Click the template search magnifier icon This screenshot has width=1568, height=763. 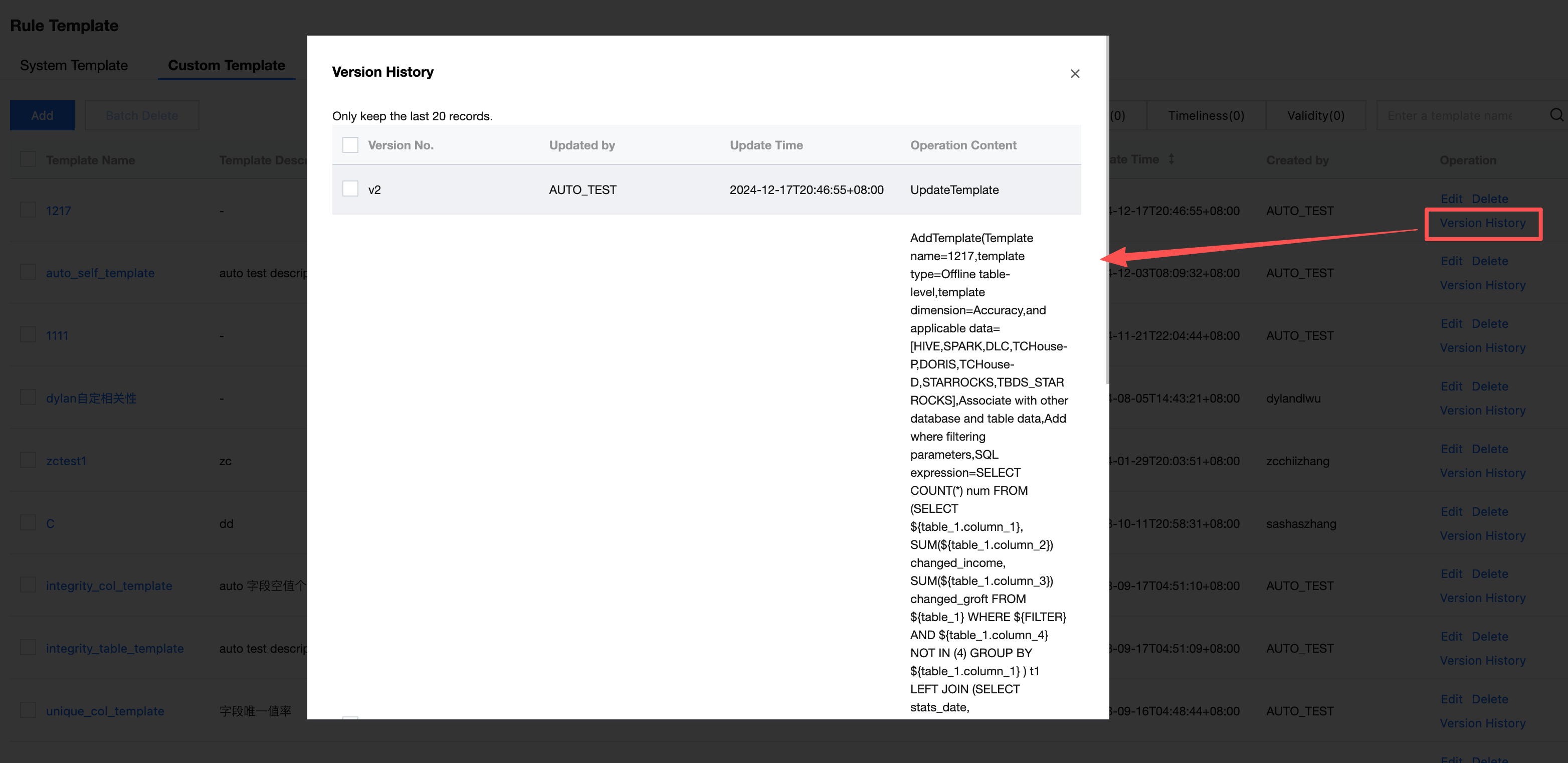point(1556,115)
